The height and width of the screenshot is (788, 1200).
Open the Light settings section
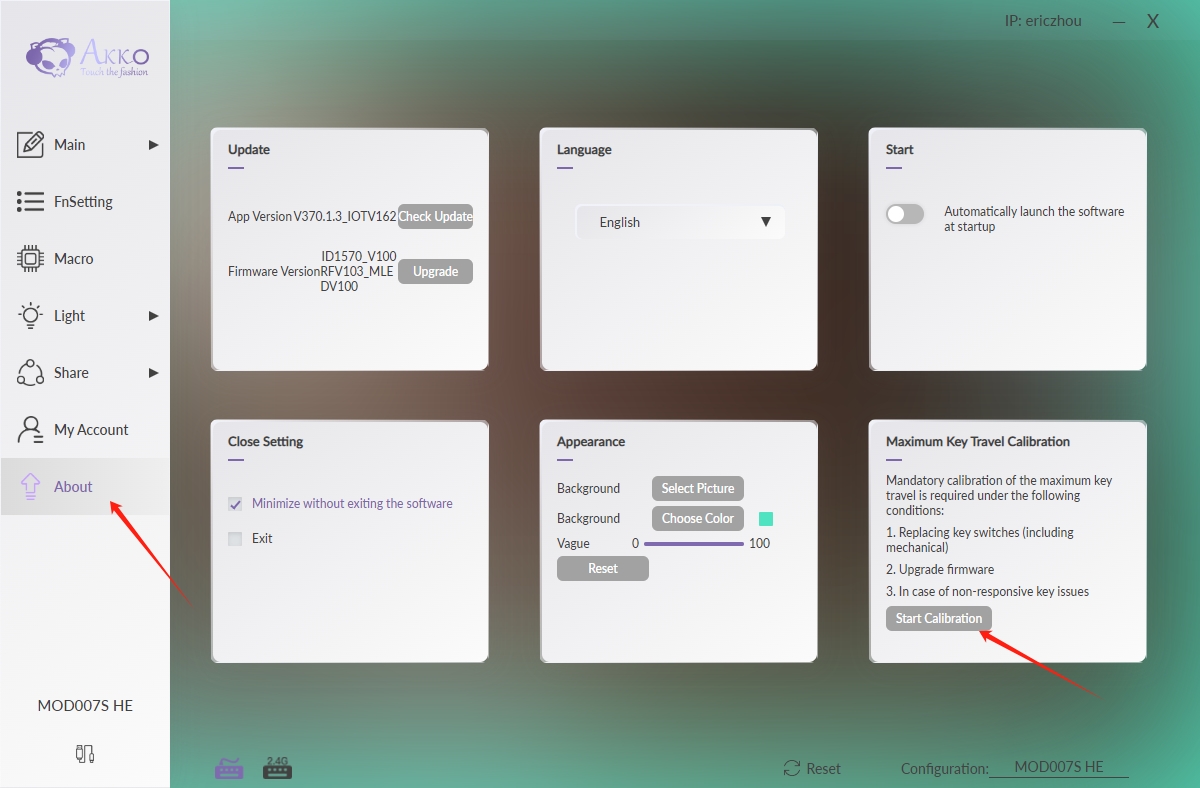pos(69,315)
